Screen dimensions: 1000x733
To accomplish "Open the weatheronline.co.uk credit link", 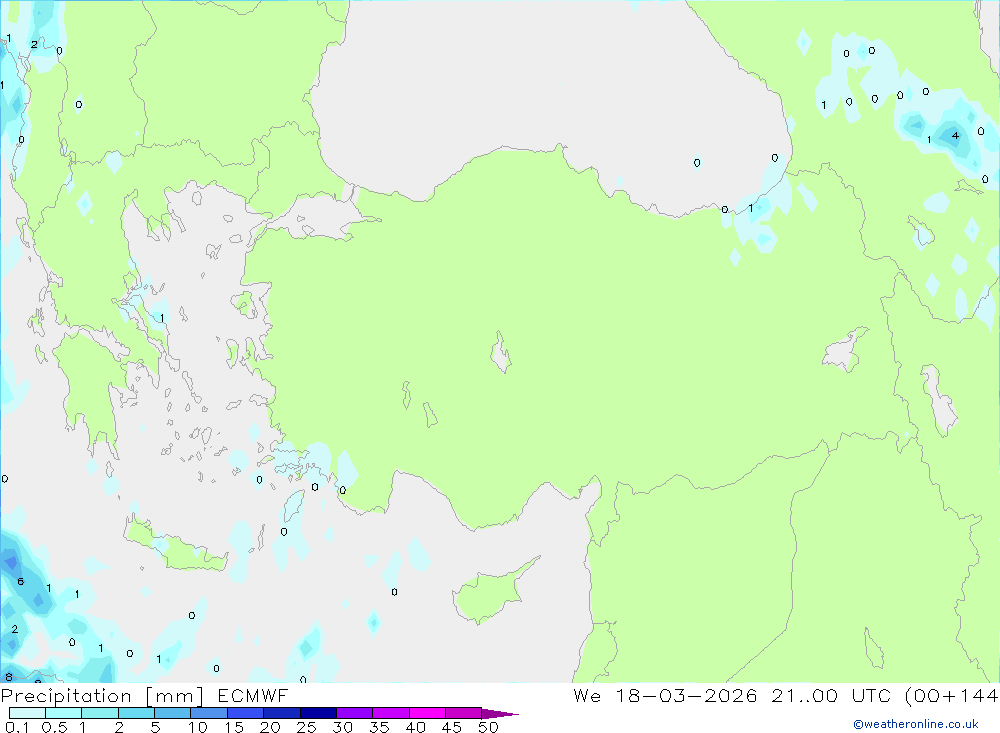I will pyautogui.click(x=916, y=724).
